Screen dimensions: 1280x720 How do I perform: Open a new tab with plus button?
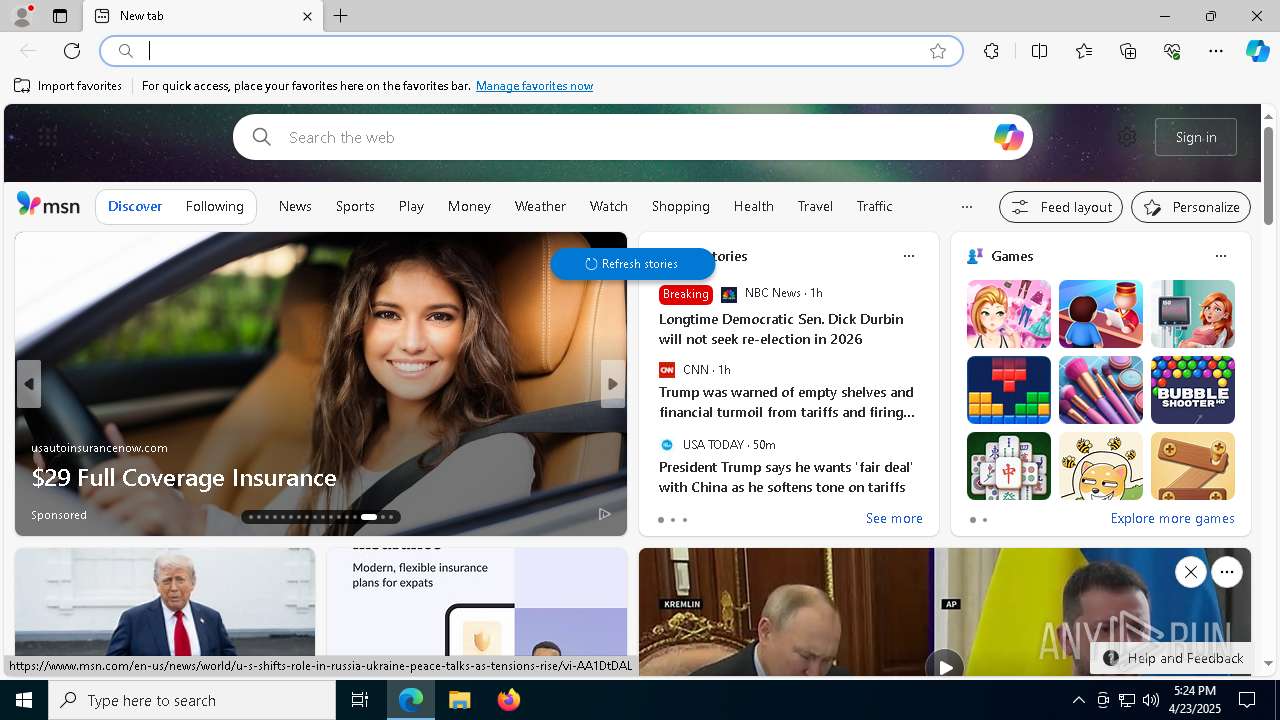click(x=341, y=16)
